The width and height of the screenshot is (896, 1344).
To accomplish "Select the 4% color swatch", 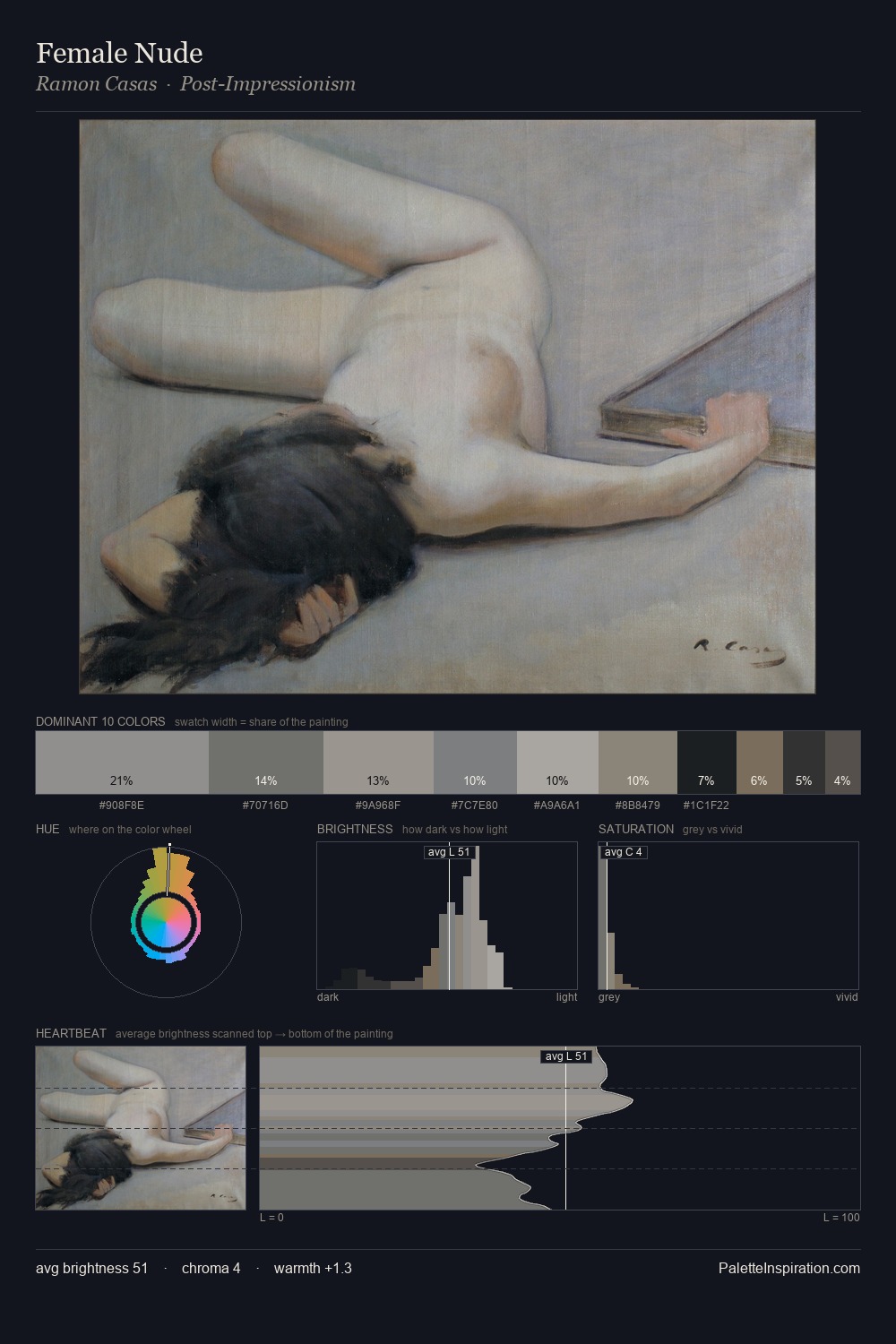I will (842, 762).
